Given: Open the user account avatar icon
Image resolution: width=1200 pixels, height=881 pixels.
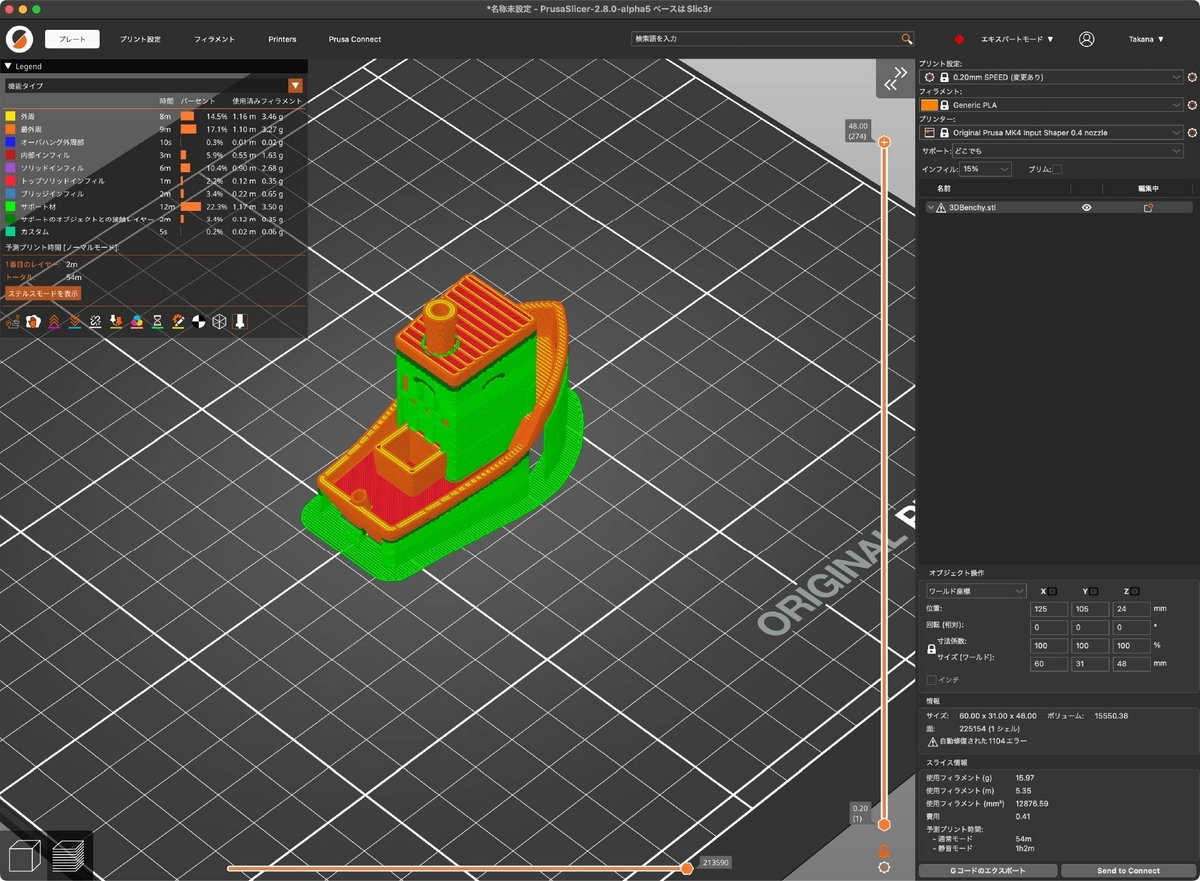Looking at the screenshot, I should (x=1086, y=39).
